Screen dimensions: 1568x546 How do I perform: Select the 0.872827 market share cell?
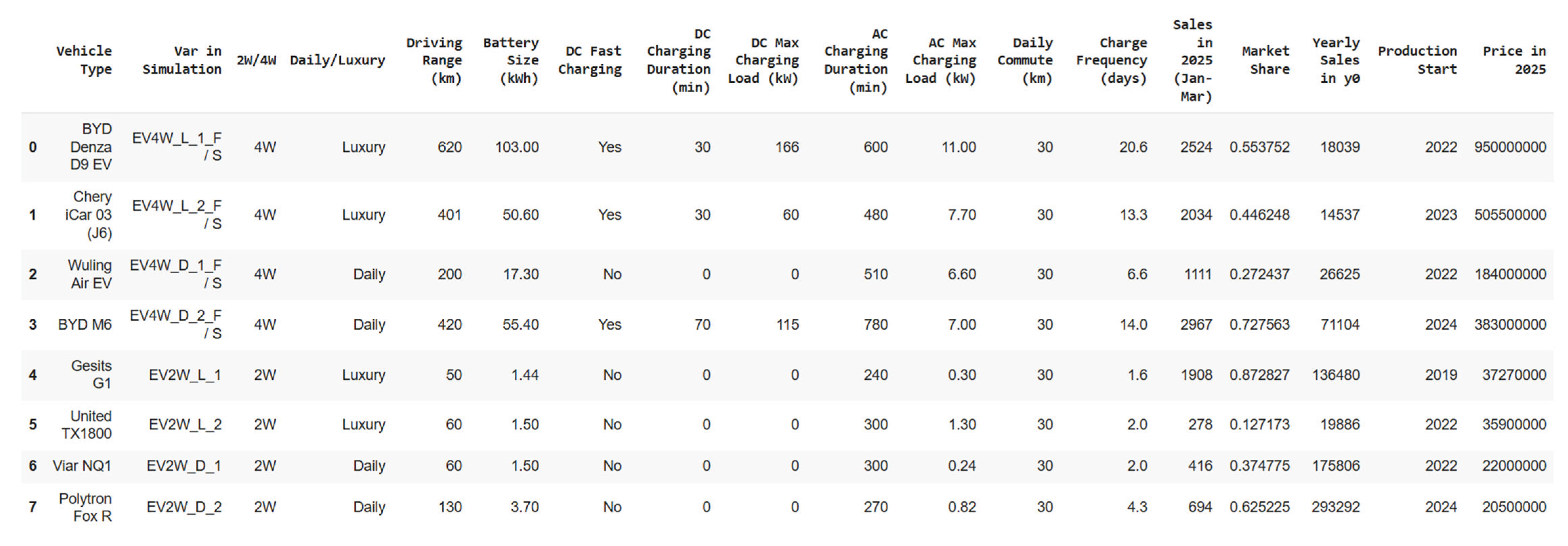[x=1259, y=375]
